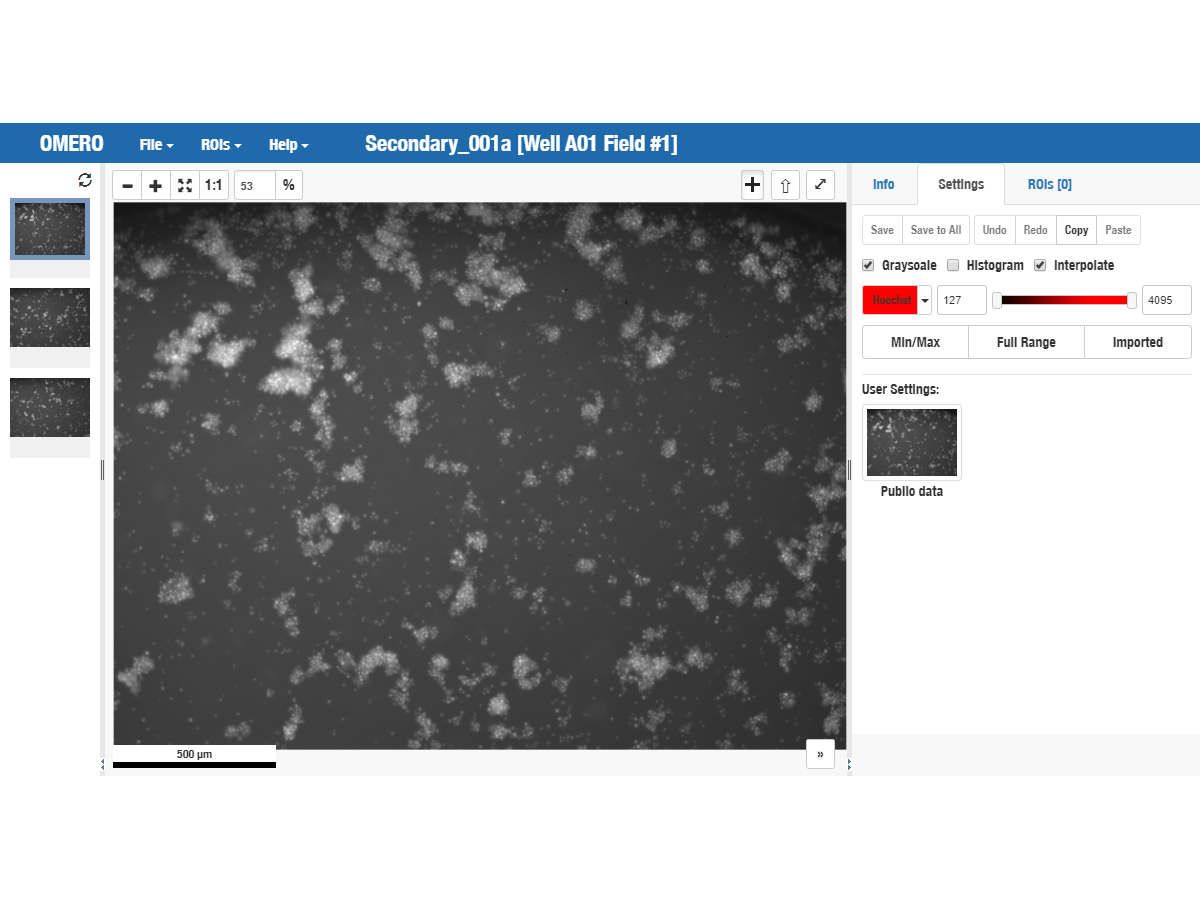The width and height of the screenshot is (1200, 900).
Task: Click the fit-to-window zoom icon
Action: pyautogui.click(x=185, y=185)
